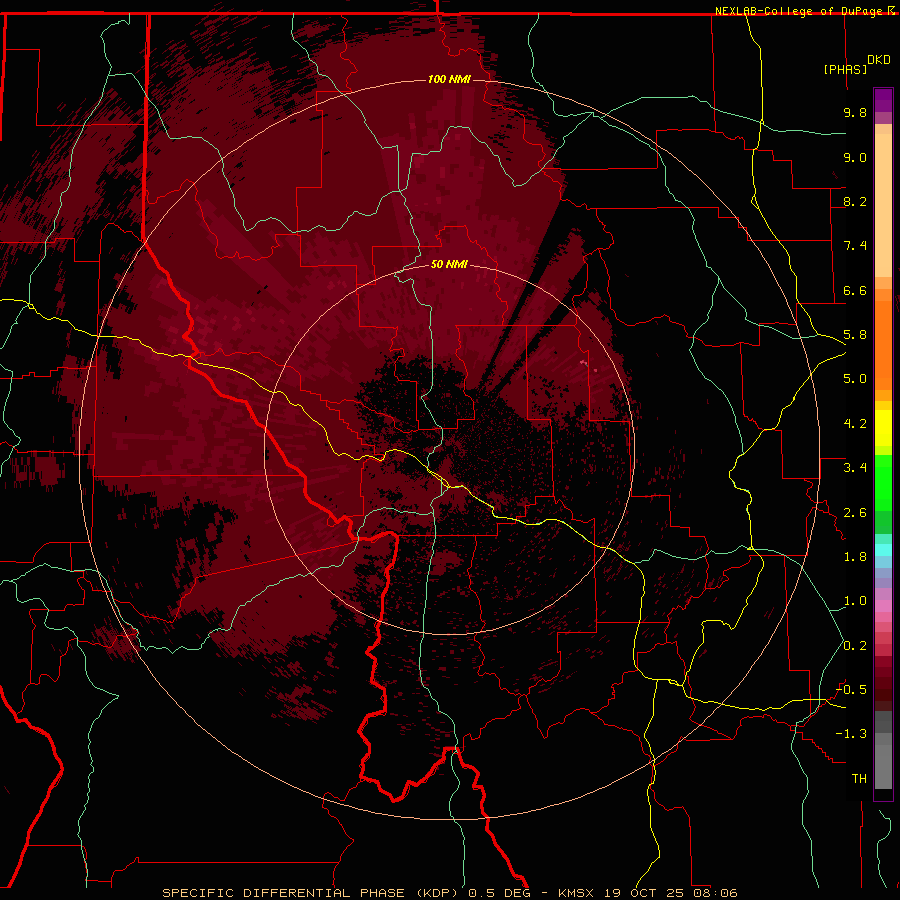Click the 8.2 scale value
This screenshot has height=900, width=900.
pos(855,201)
